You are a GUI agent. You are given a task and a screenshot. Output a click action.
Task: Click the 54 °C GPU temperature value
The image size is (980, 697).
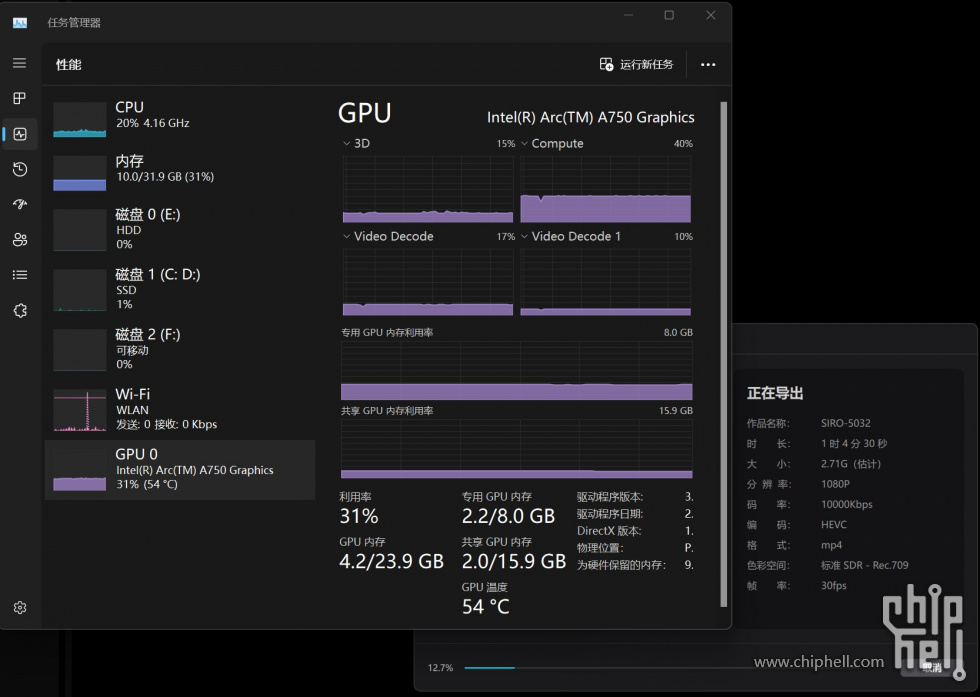[486, 606]
